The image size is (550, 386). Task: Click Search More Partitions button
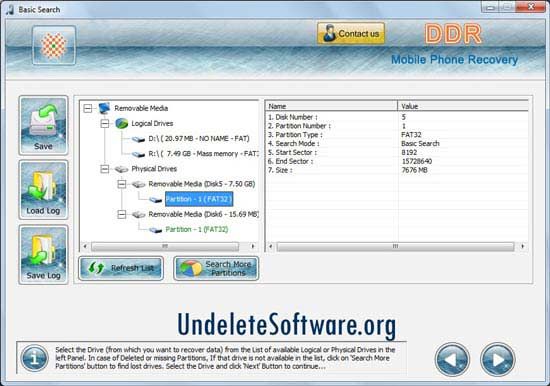(216, 268)
